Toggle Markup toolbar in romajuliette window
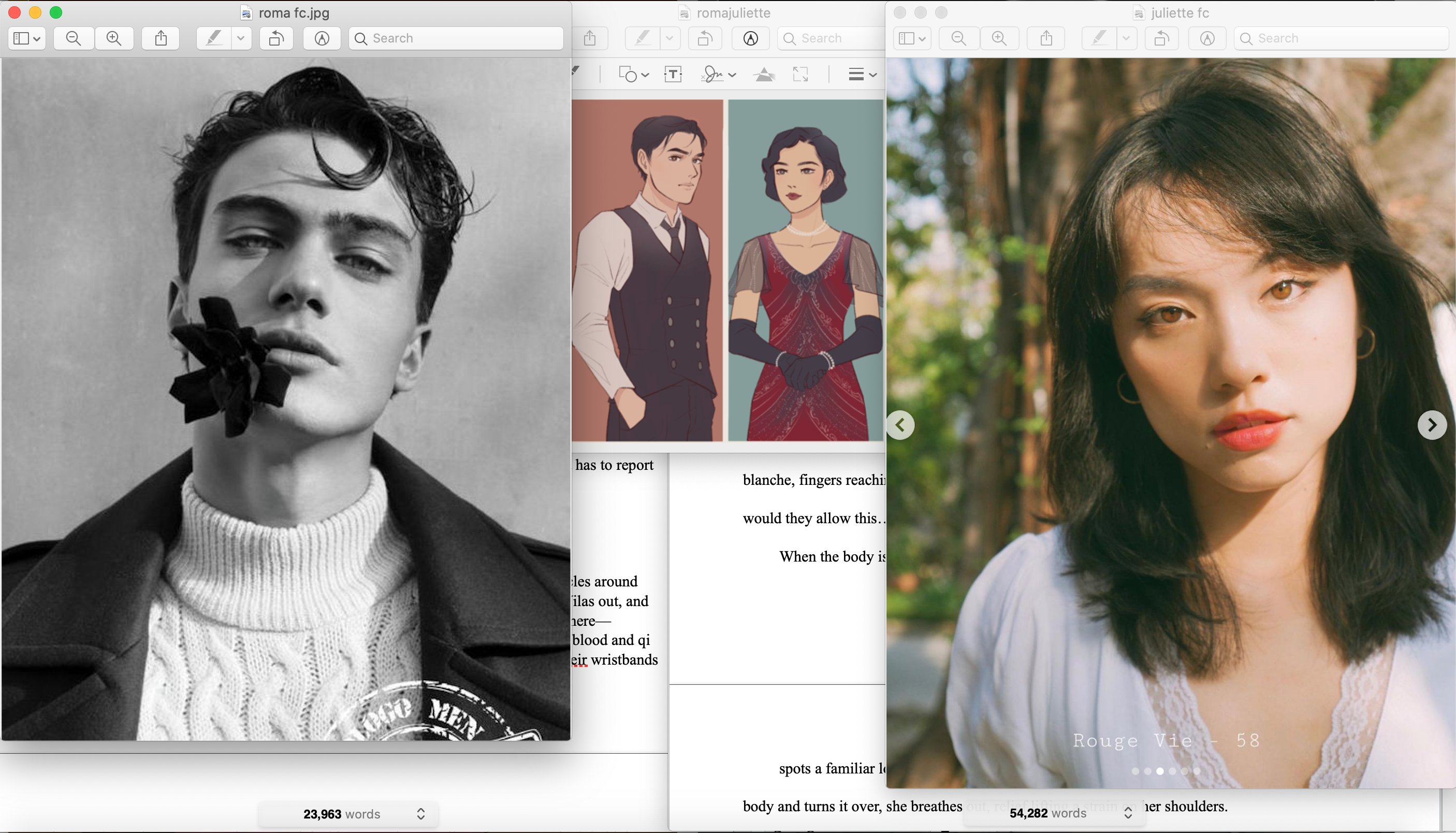Viewport: 1456px width, 833px height. (751, 38)
